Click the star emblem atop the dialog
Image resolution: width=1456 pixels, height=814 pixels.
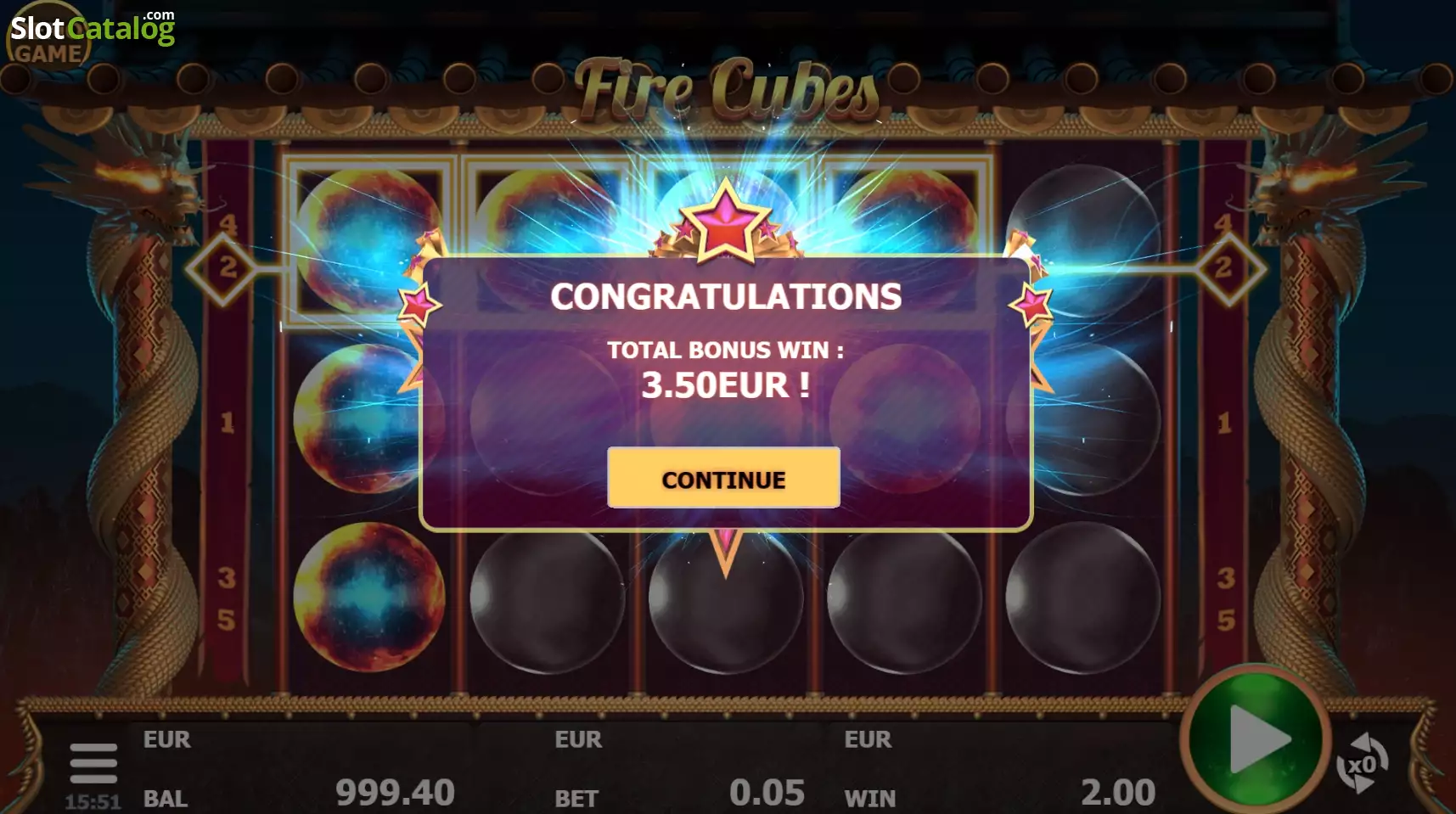[725, 219]
